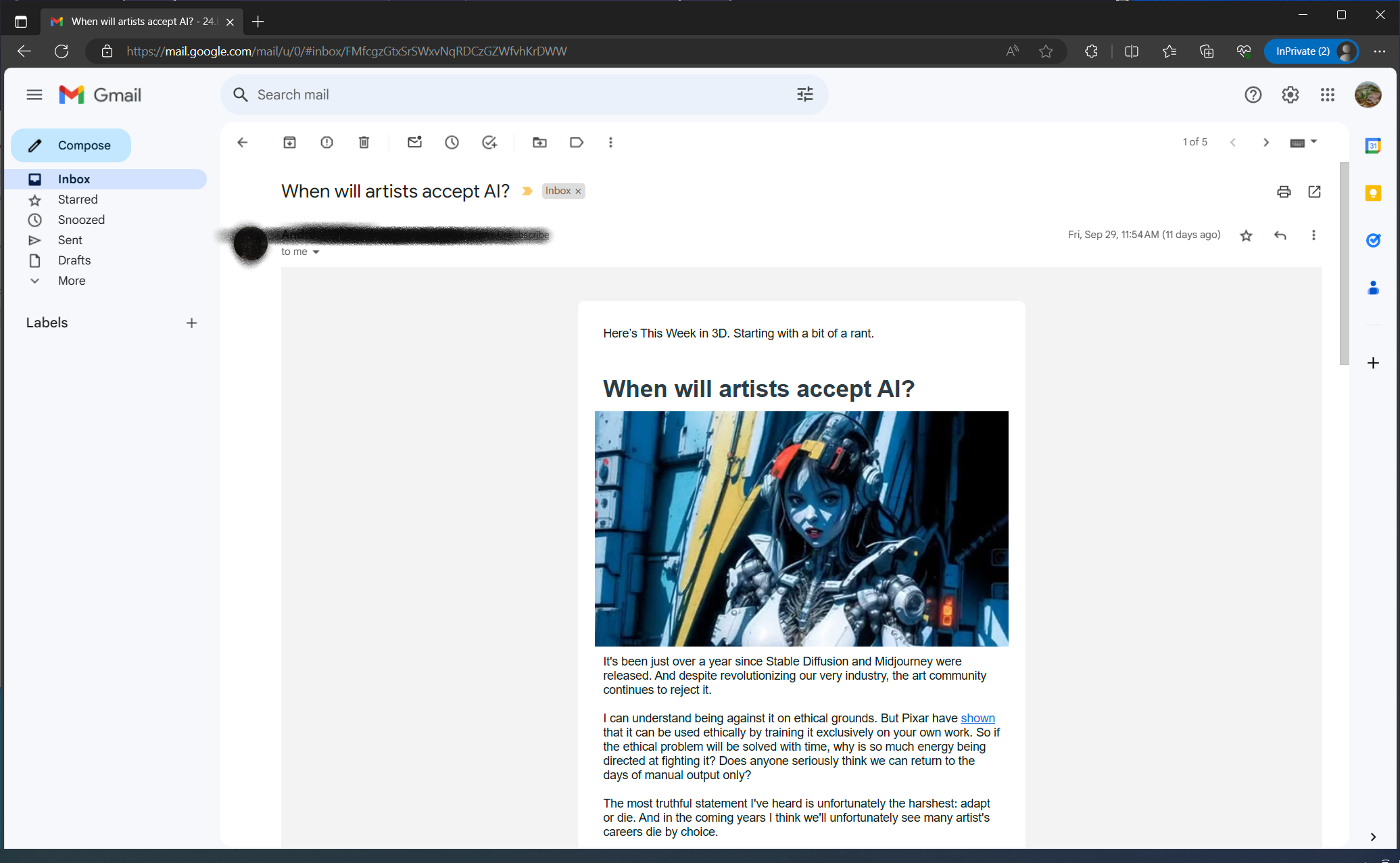
Task: Archive this email
Action: tap(289, 142)
